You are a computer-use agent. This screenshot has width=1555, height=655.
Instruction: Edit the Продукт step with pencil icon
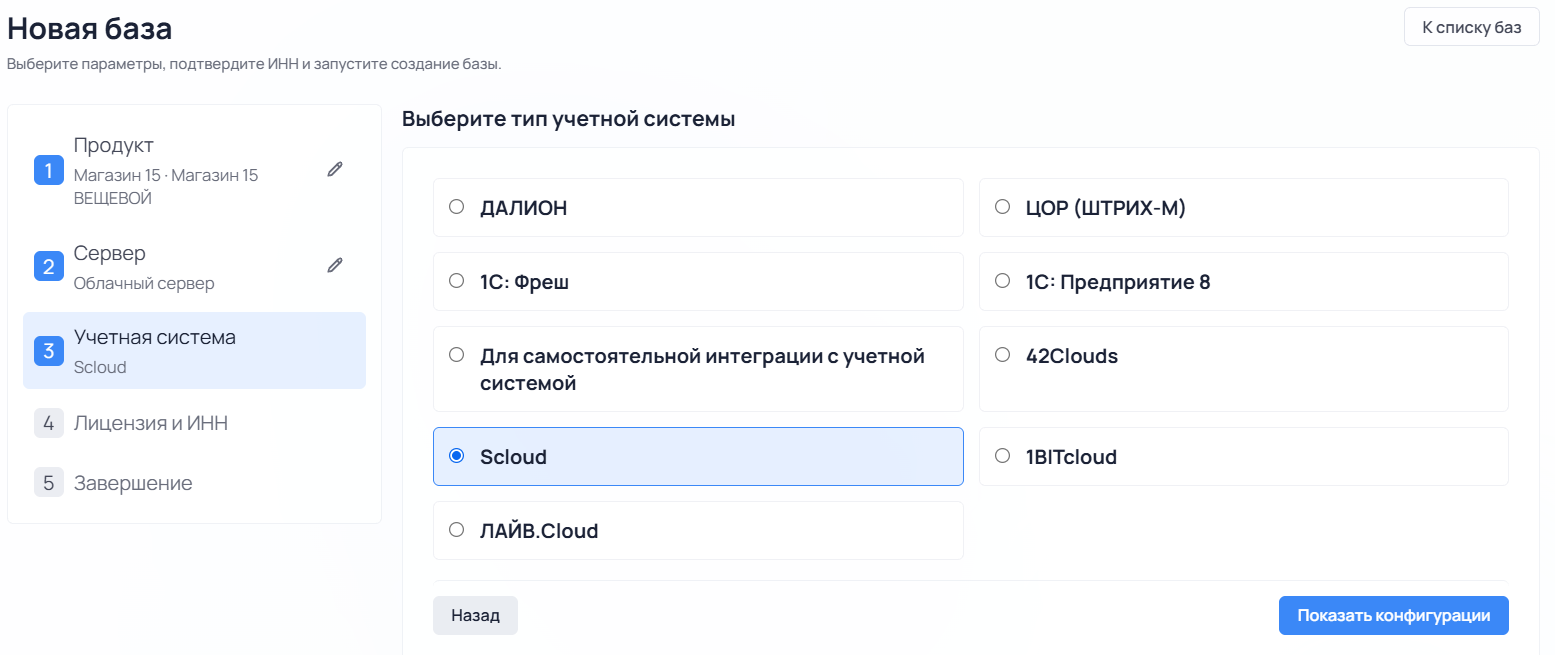pos(335,170)
